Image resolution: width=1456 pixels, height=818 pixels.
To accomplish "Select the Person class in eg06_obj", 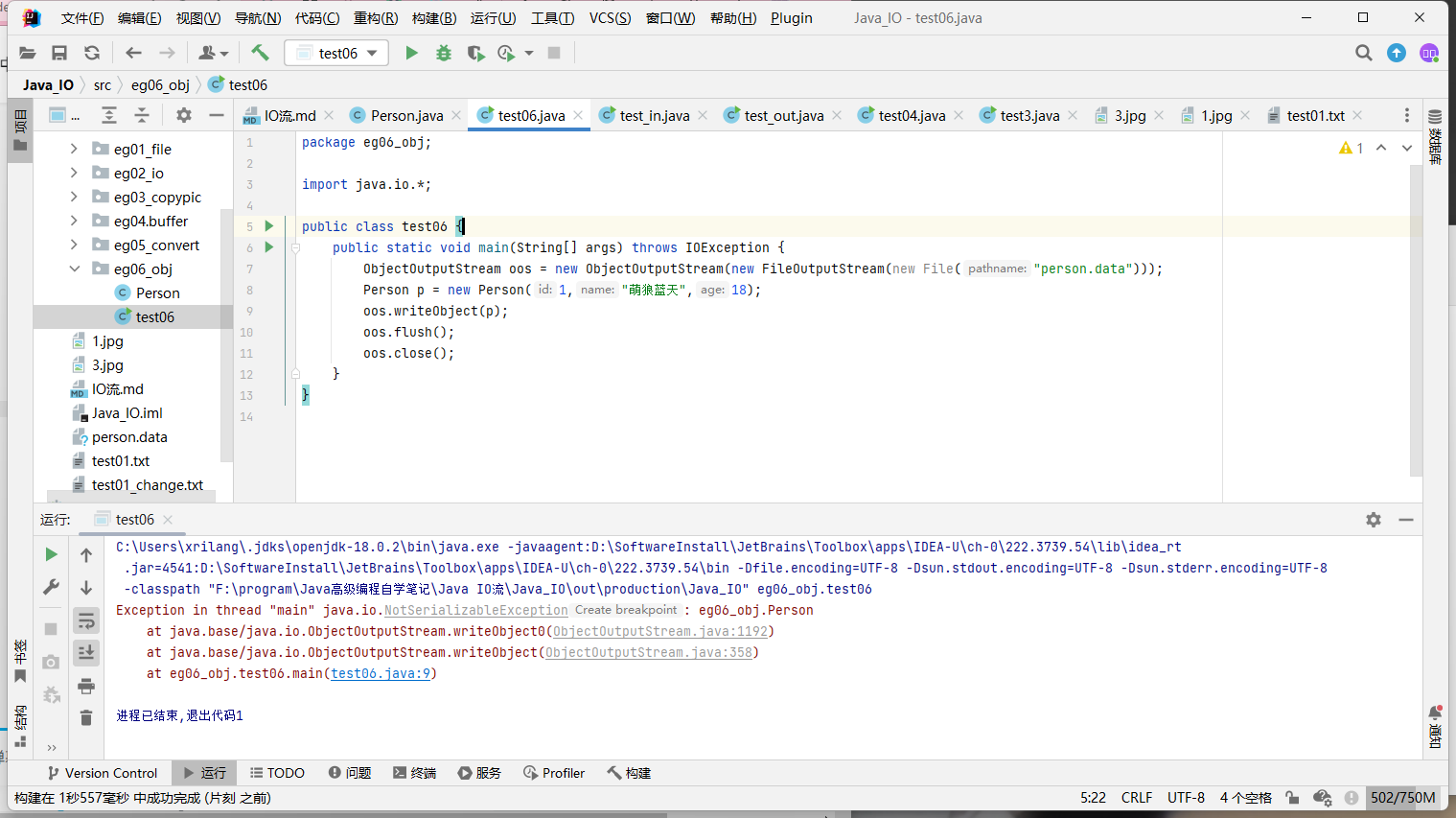I will click(x=157, y=292).
